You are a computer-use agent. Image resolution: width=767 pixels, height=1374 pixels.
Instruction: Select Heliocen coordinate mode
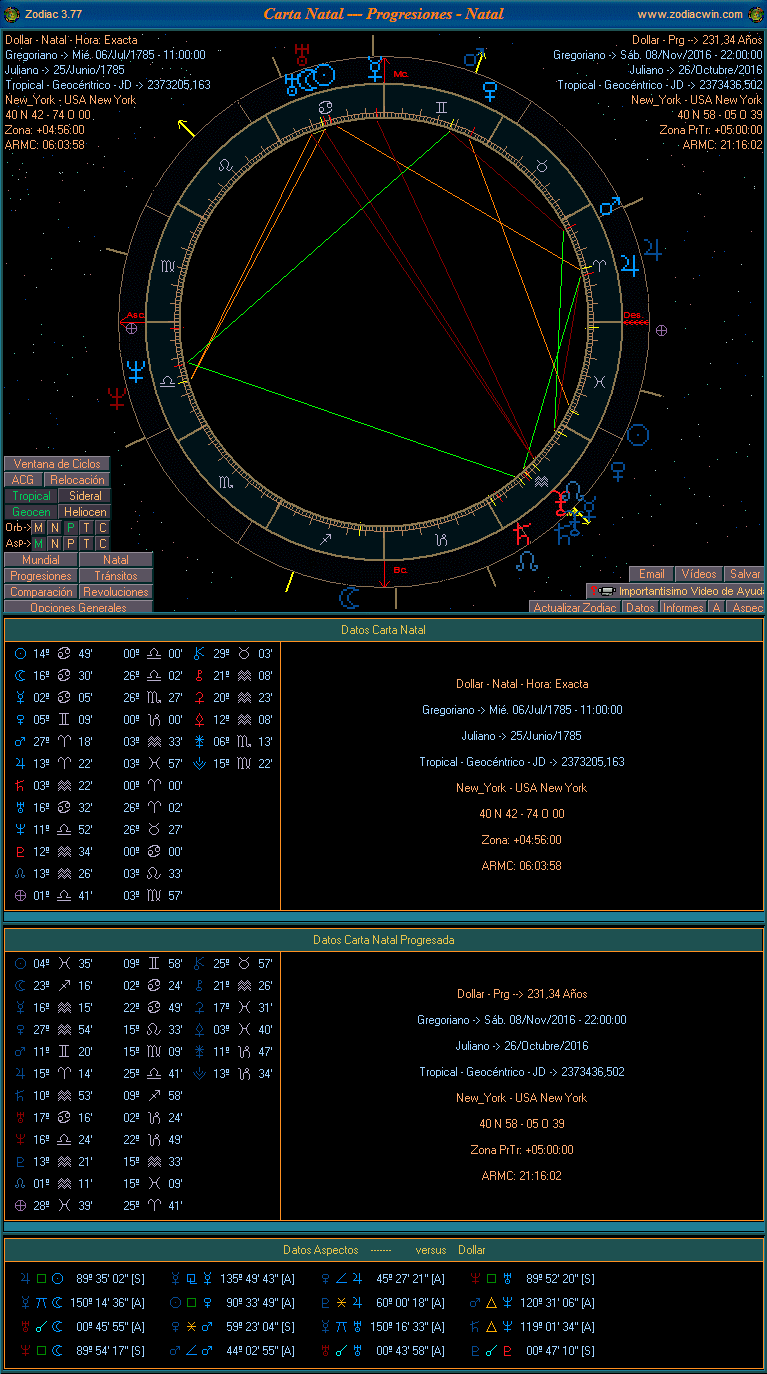click(x=86, y=512)
